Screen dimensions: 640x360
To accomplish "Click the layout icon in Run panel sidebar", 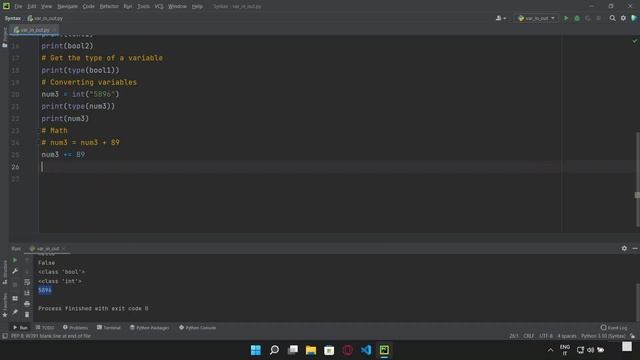I will click(x=15, y=298).
